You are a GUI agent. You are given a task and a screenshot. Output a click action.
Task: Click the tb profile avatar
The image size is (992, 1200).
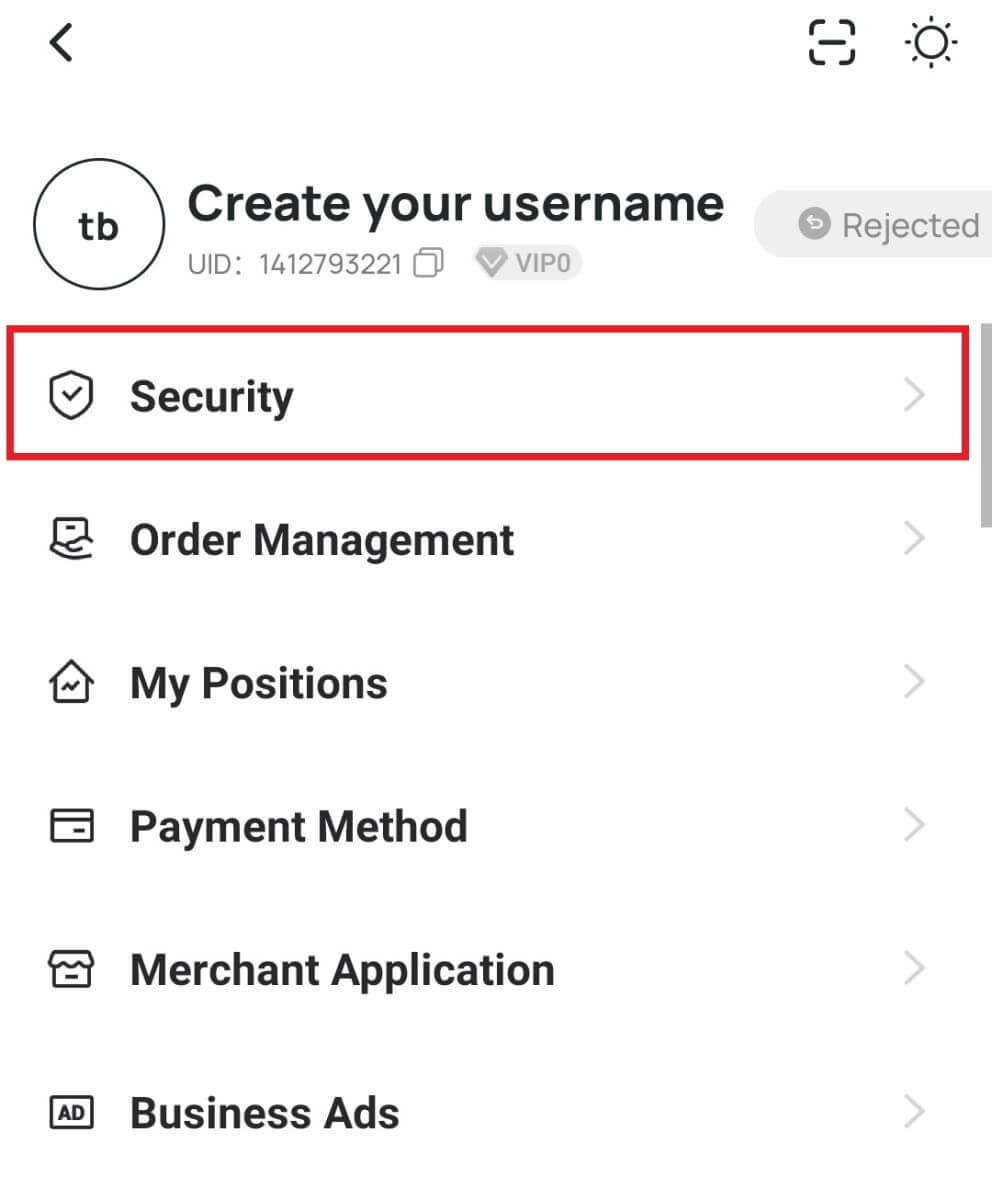(98, 224)
